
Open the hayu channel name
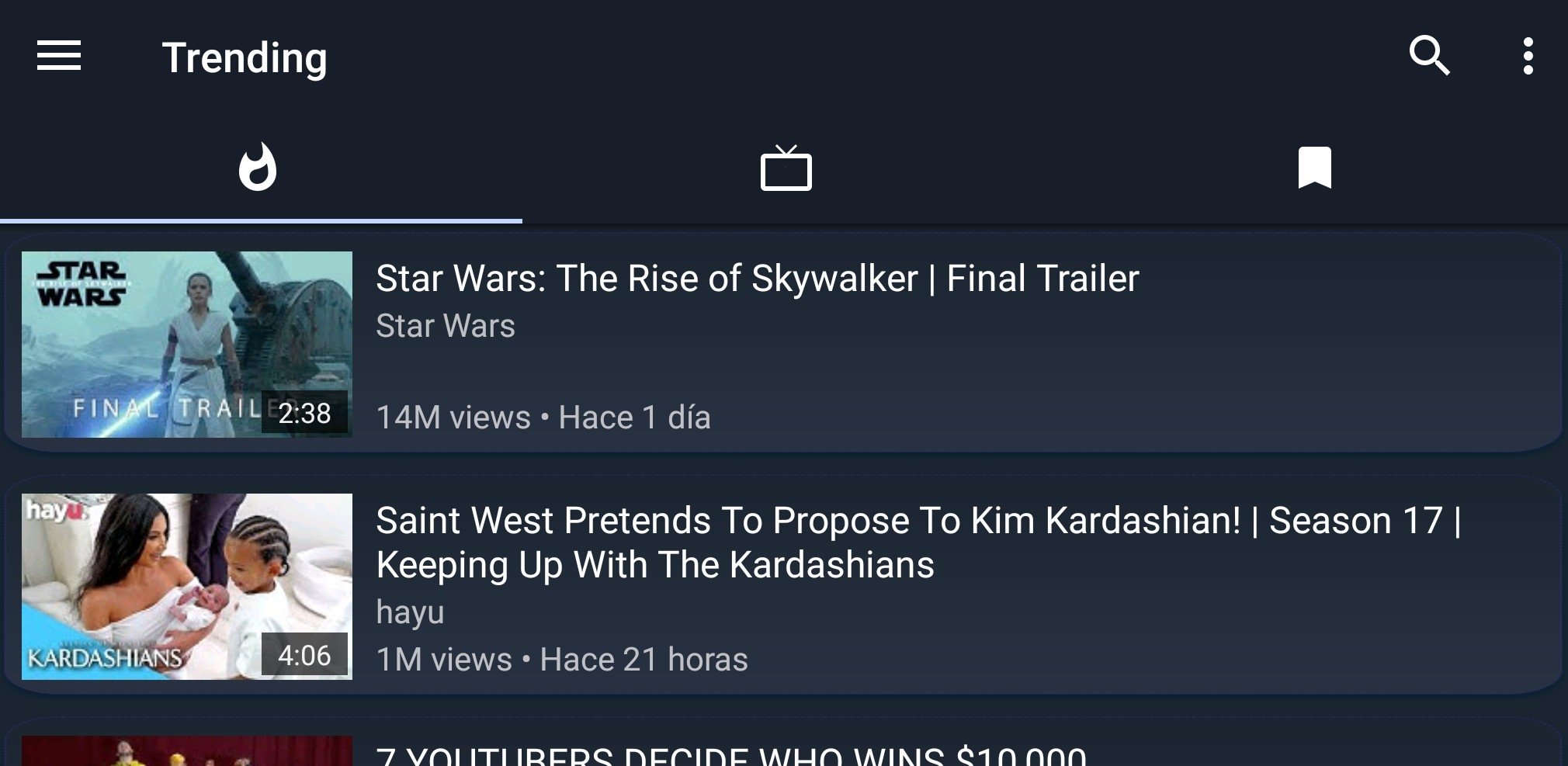point(410,612)
